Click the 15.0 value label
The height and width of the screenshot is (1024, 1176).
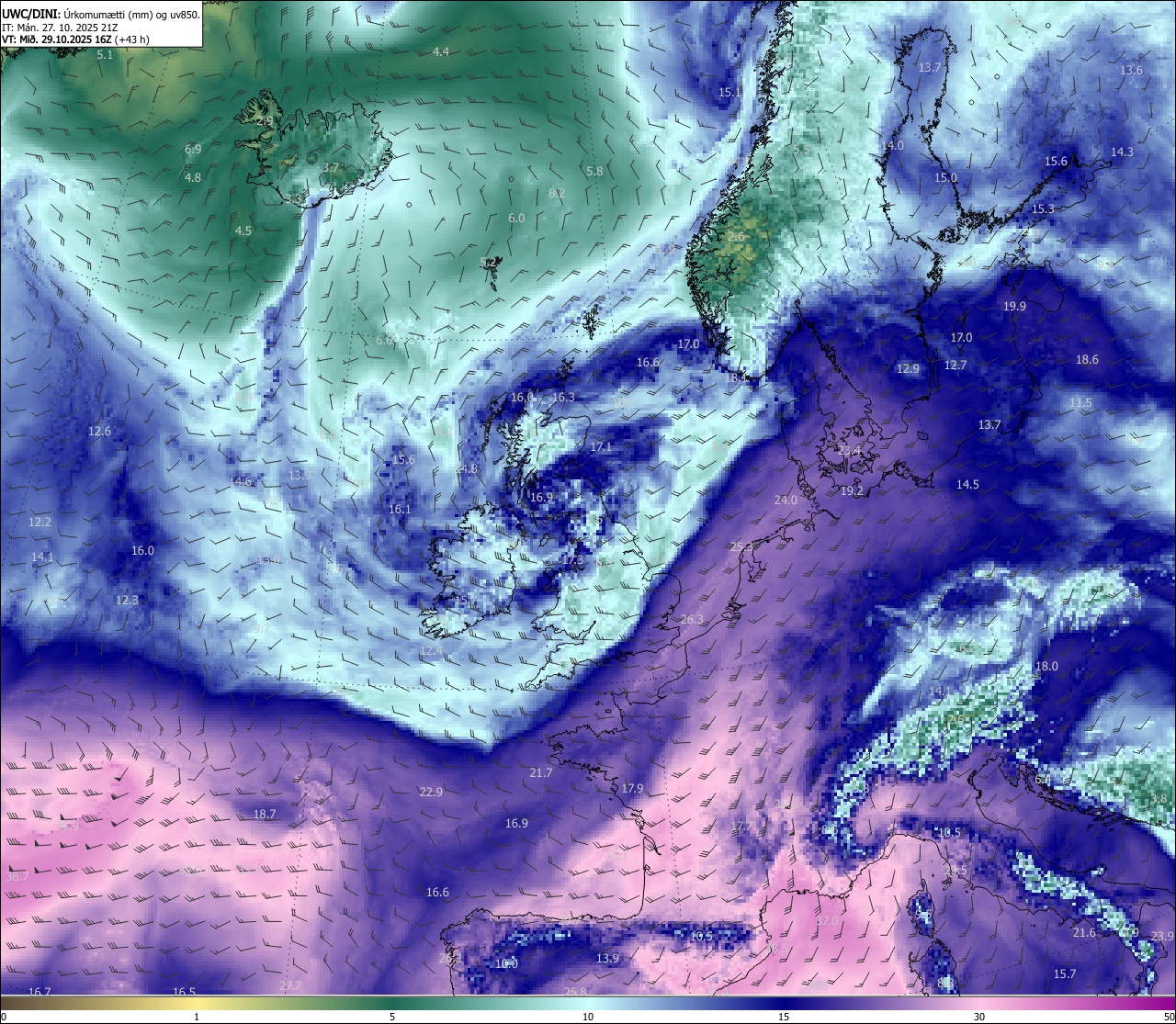945,178
